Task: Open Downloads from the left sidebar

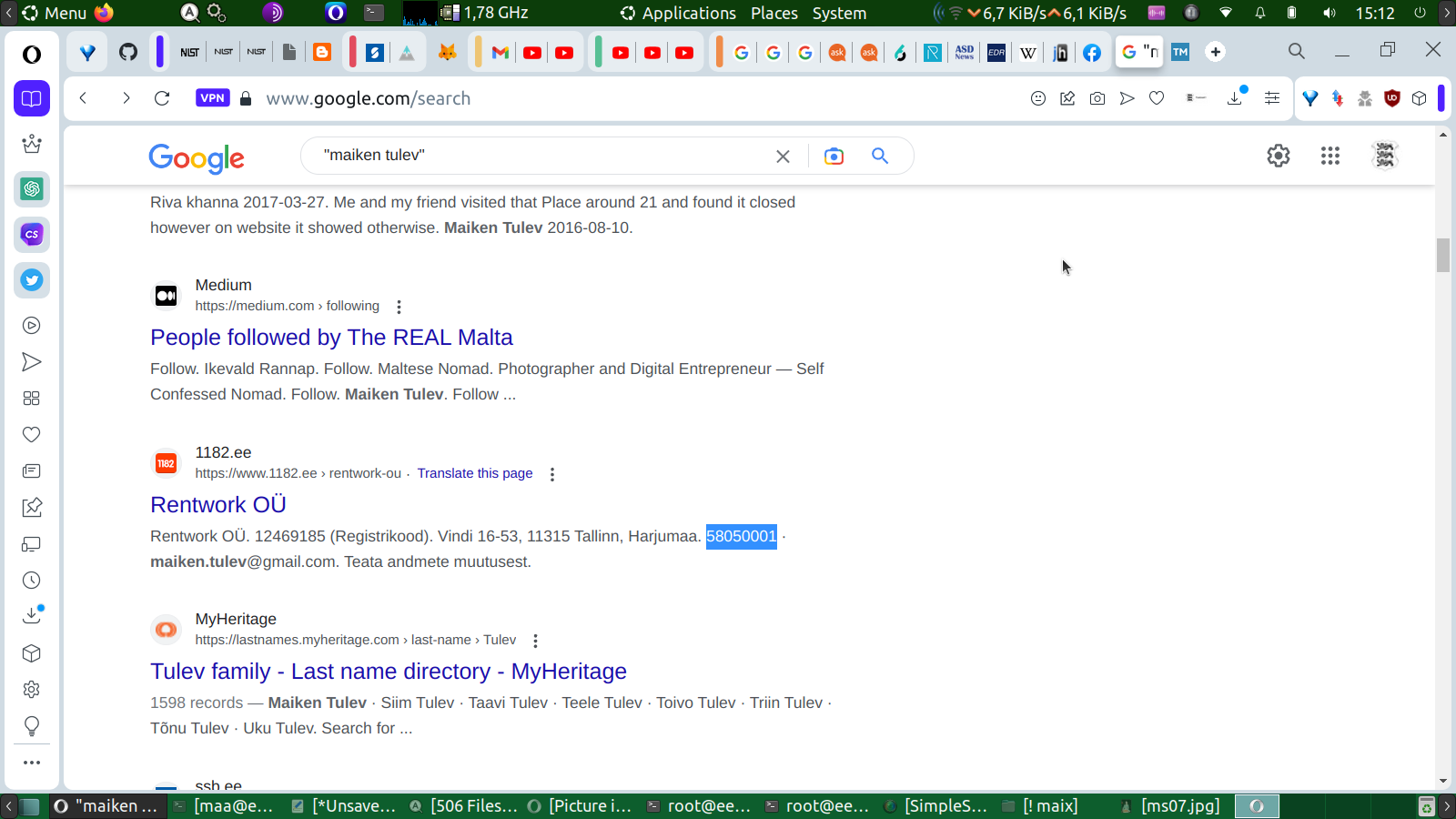Action: pyautogui.click(x=32, y=616)
